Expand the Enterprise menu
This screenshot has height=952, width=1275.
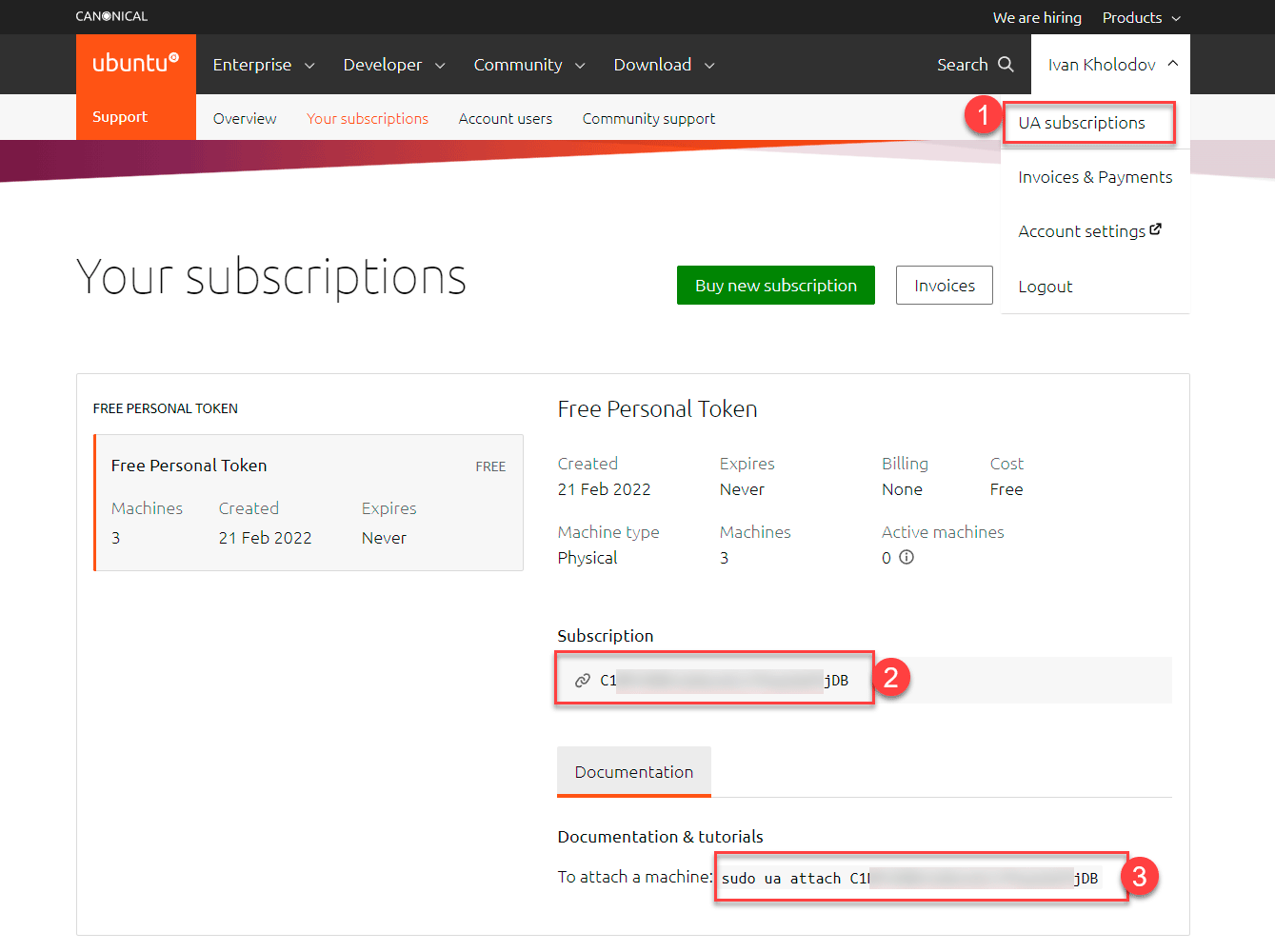point(264,65)
